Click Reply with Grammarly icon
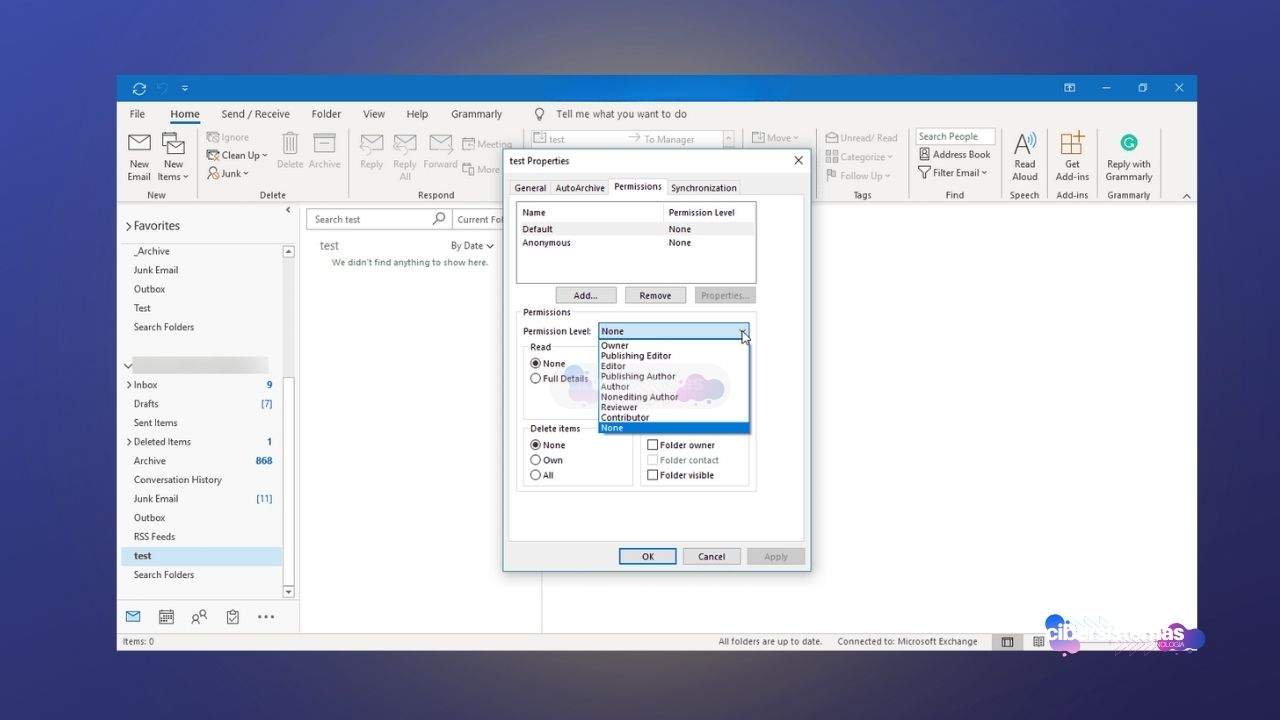The height and width of the screenshot is (720, 1280). pyautogui.click(x=1128, y=144)
